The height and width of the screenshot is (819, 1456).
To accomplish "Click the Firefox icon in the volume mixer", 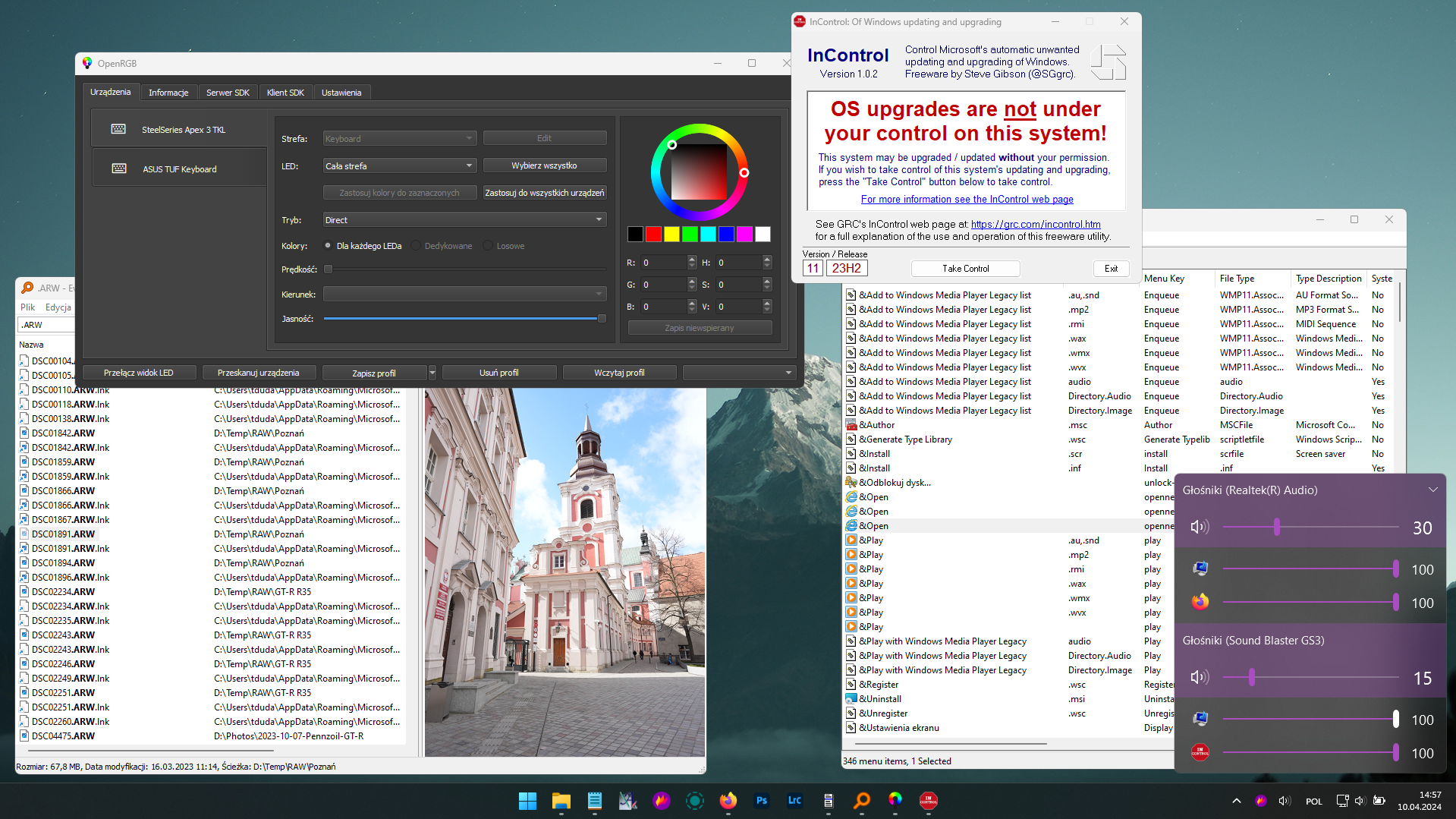I will (1200, 601).
